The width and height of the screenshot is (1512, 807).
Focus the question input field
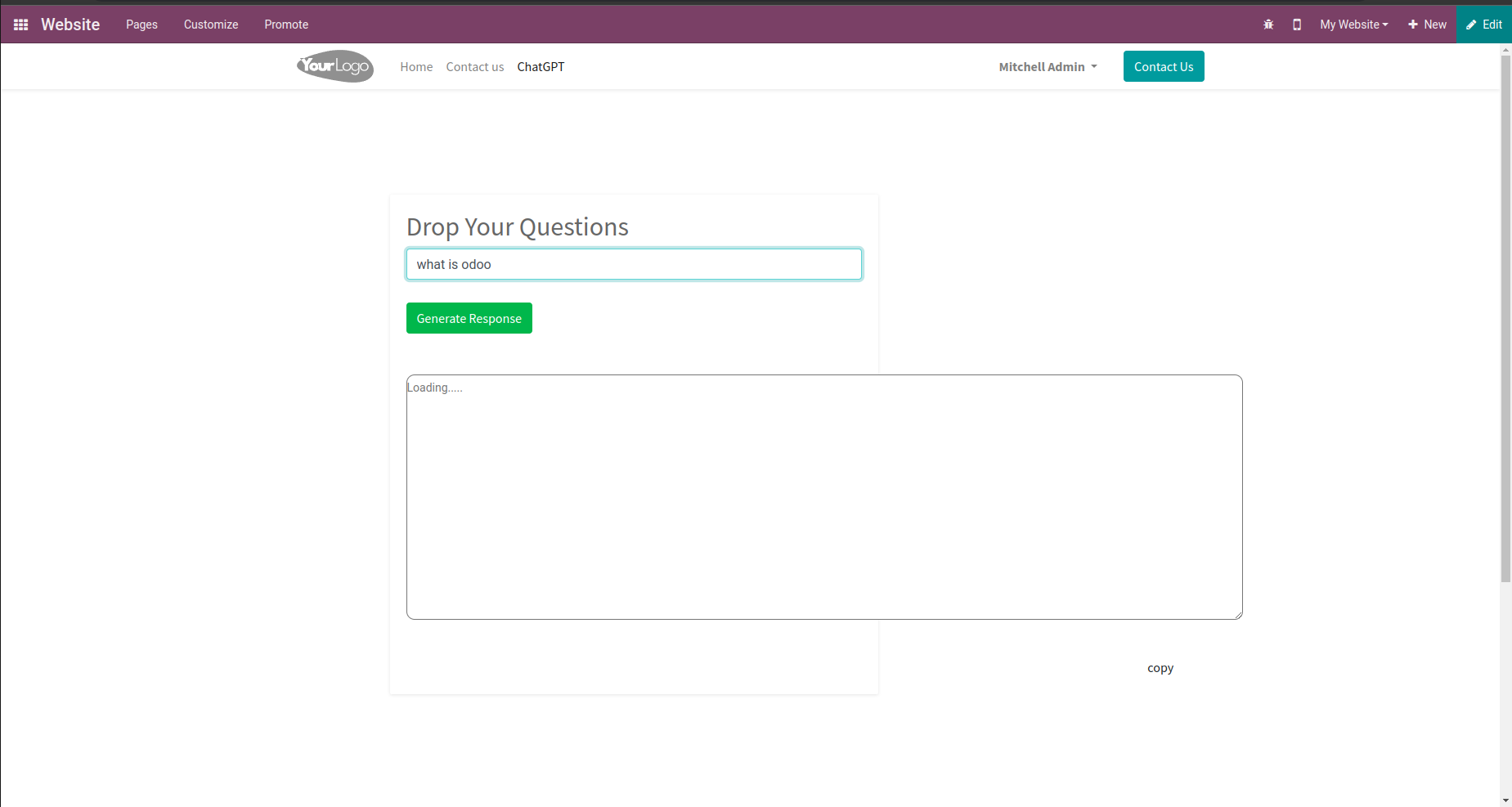pos(634,264)
